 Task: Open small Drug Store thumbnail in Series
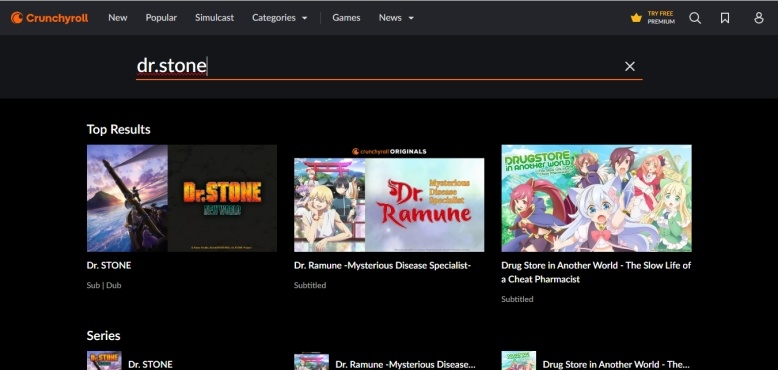(x=519, y=361)
